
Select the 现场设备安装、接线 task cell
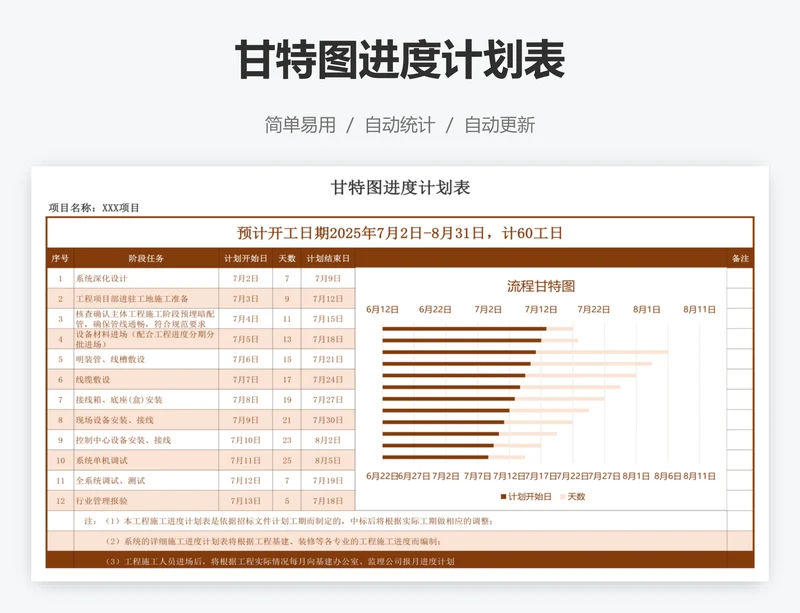tap(146, 420)
